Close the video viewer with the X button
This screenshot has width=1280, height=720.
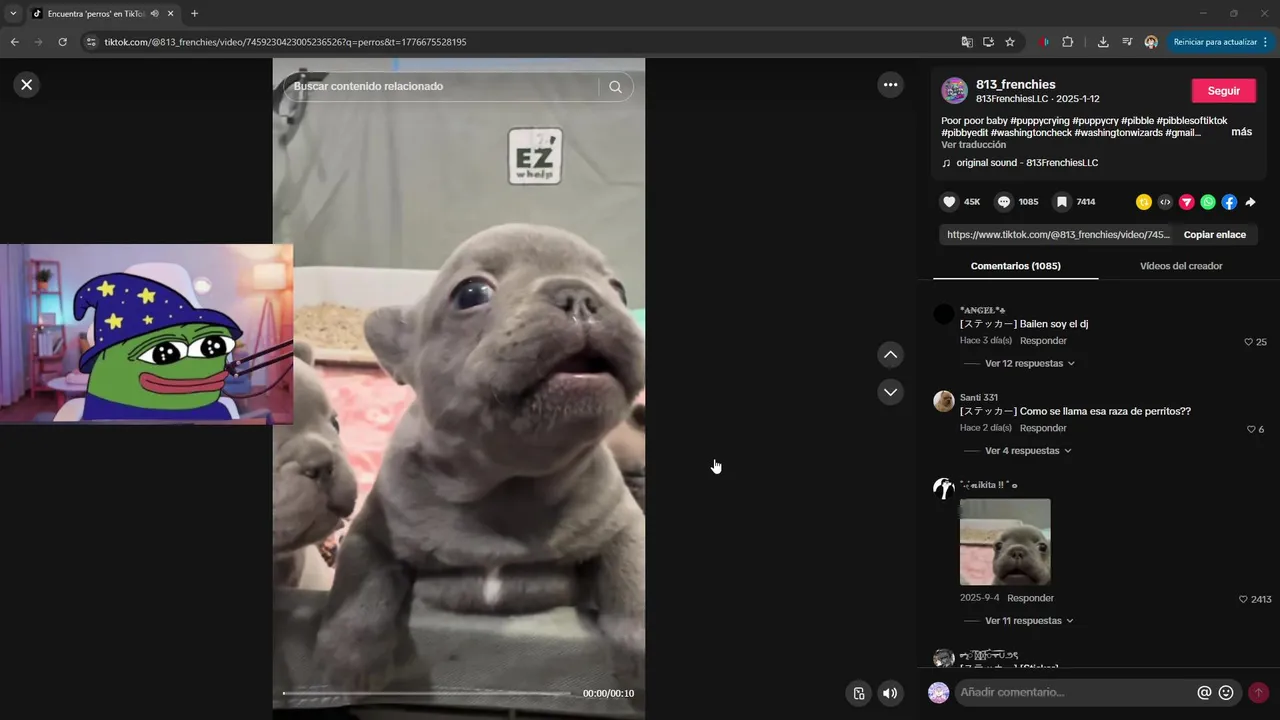(x=27, y=85)
